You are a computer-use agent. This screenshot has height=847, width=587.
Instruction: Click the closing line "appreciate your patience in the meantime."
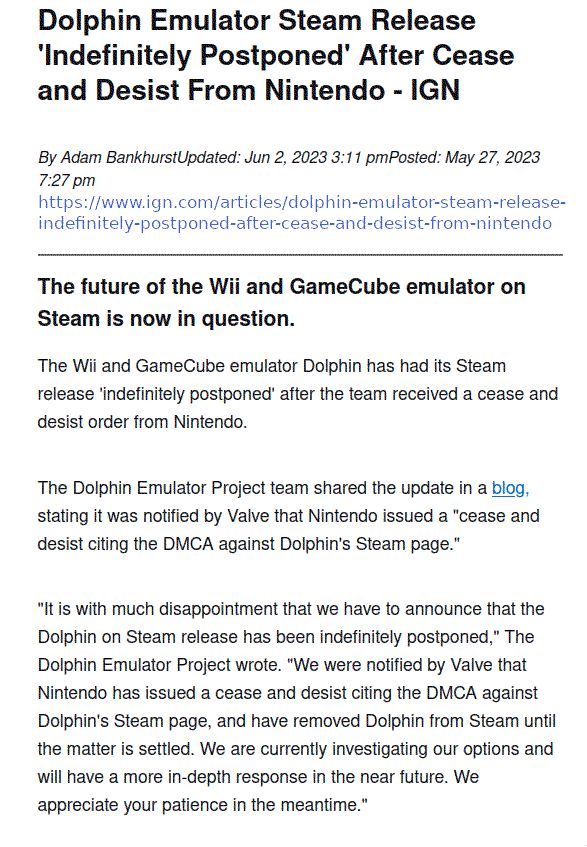click(203, 805)
